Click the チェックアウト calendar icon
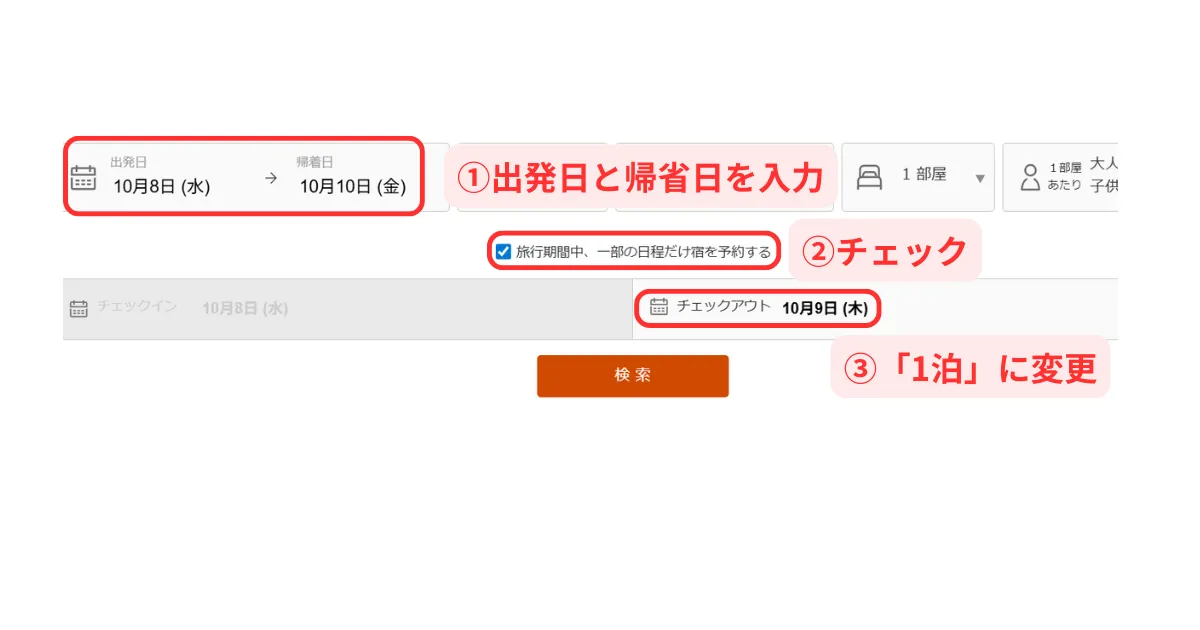Viewport: 1200px width, 630px height. click(x=659, y=306)
